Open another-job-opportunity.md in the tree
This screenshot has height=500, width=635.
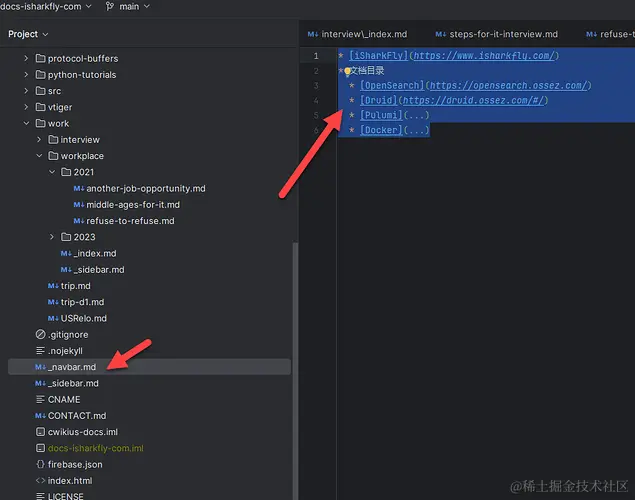(145, 189)
